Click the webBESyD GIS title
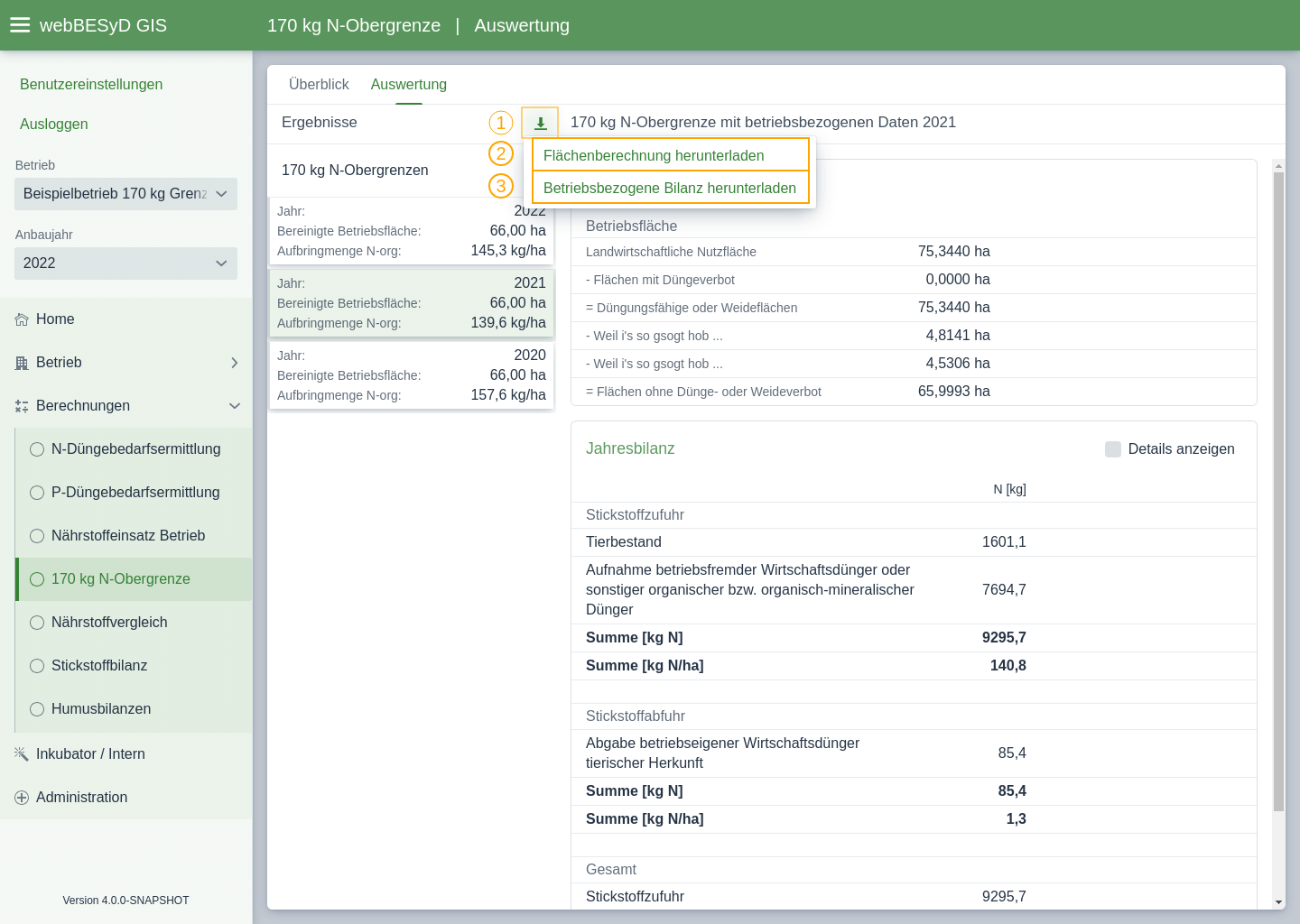 click(103, 25)
